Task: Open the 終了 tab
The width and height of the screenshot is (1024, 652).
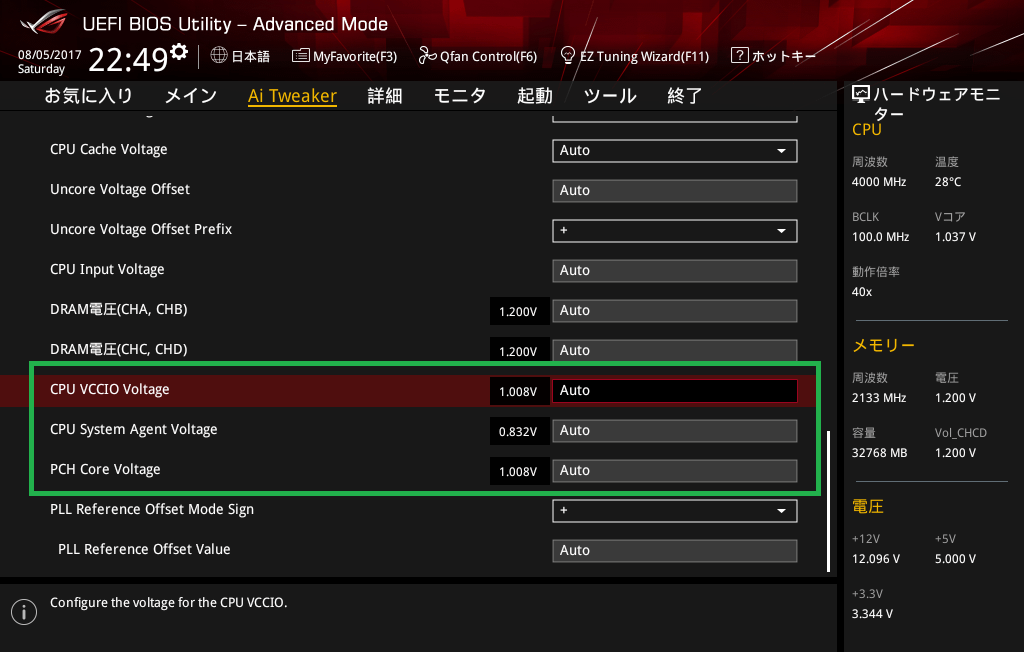Action: tap(684, 96)
